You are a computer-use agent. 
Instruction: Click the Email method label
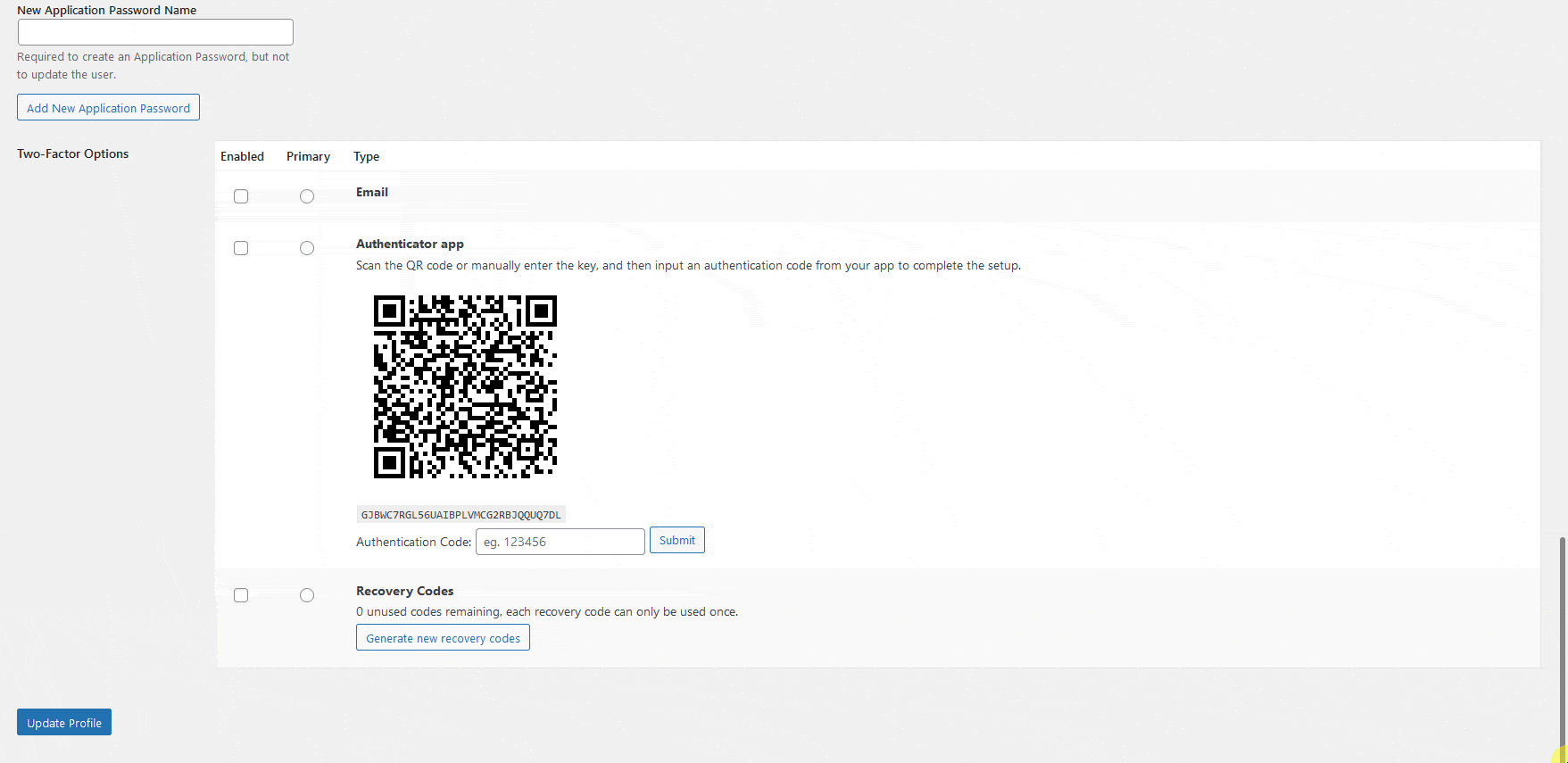point(372,192)
